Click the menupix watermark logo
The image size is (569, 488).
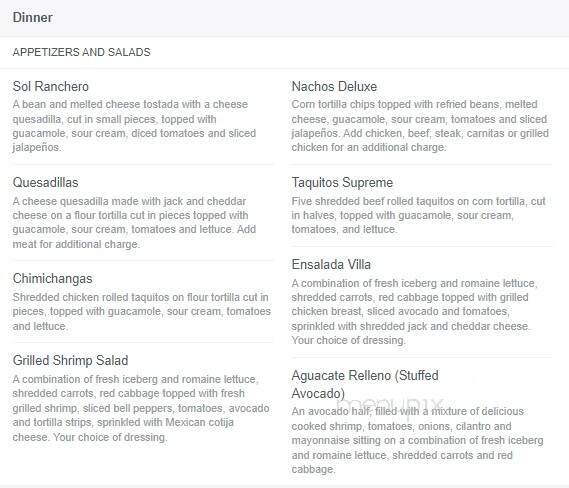click(x=390, y=404)
